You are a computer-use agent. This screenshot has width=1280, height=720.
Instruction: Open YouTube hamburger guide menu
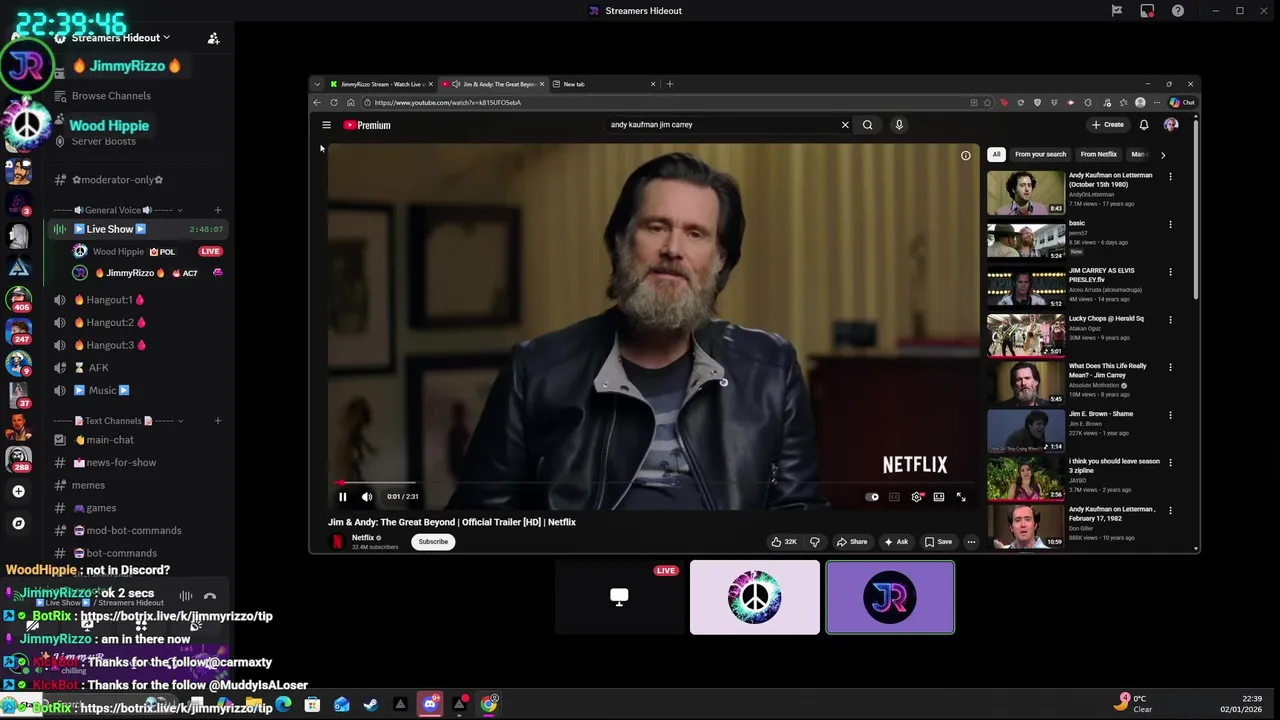coord(326,125)
